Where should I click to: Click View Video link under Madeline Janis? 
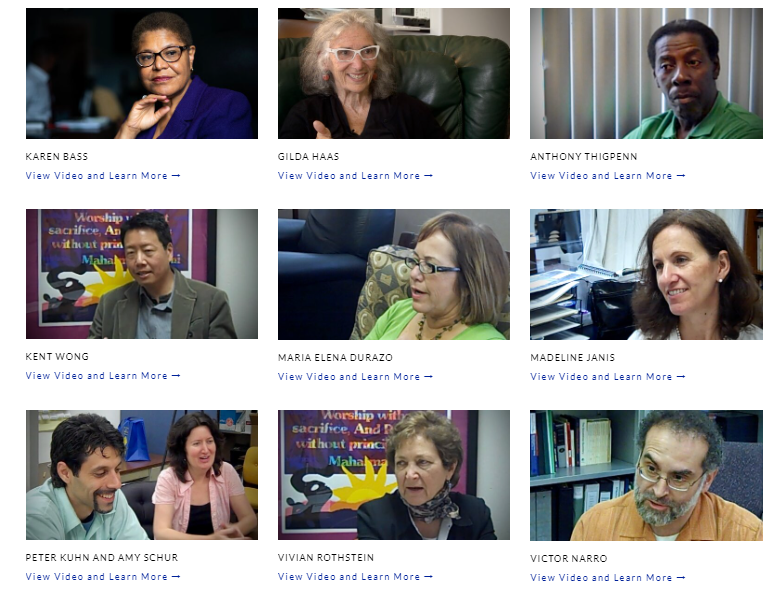click(x=608, y=377)
